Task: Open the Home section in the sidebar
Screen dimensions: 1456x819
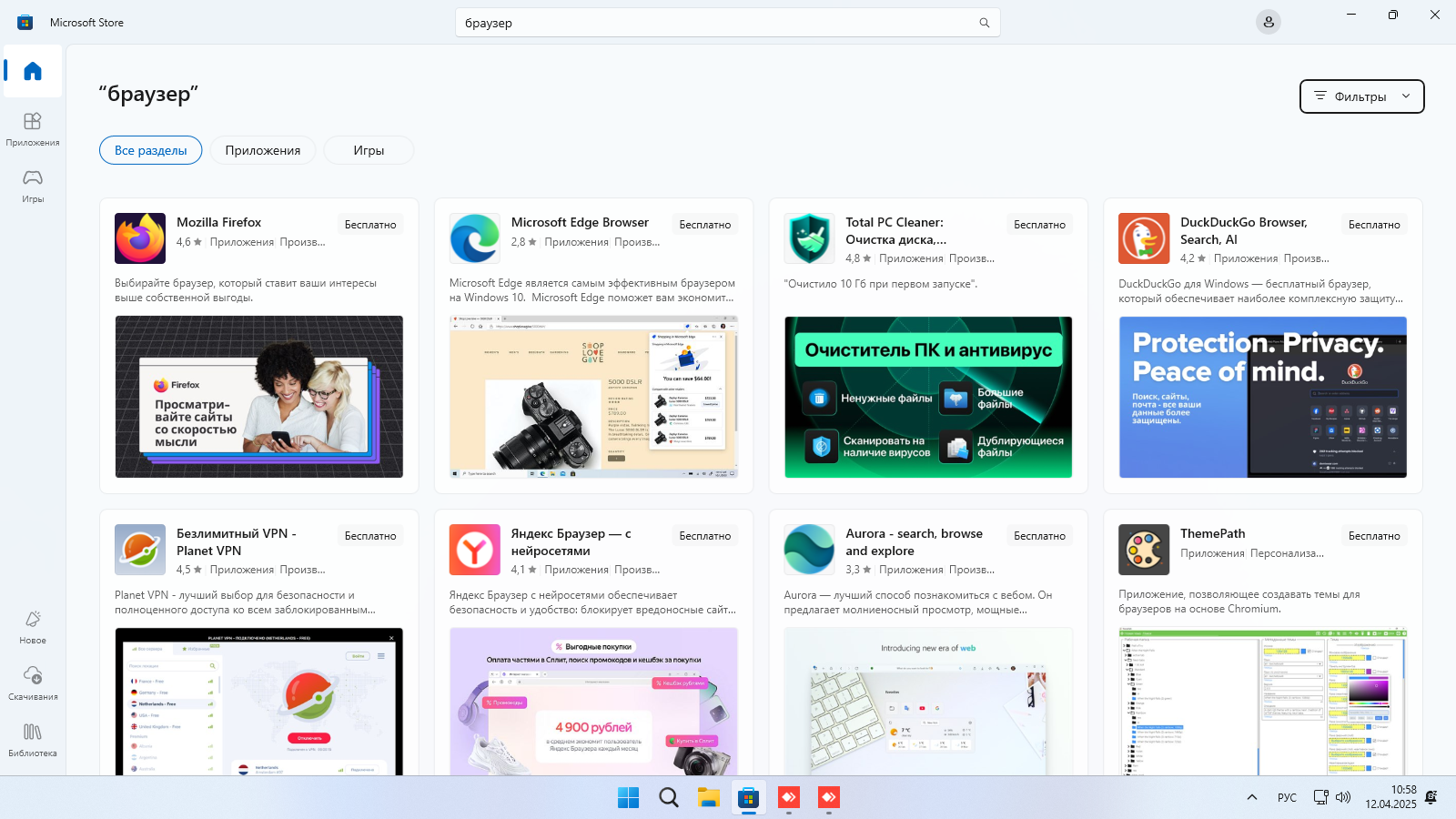Action: pos(32,72)
